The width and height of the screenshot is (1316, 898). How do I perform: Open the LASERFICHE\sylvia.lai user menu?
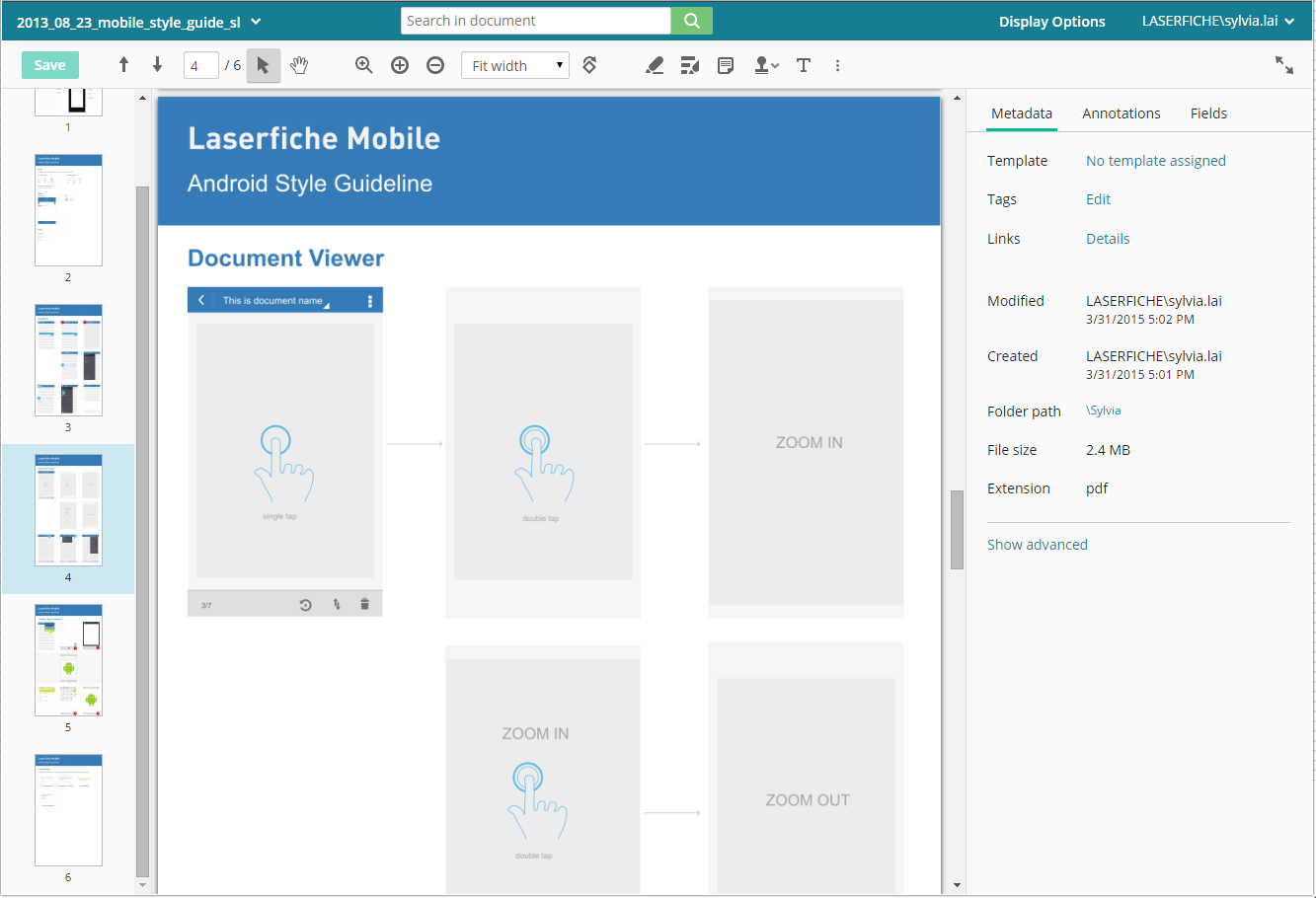point(1218,21)
